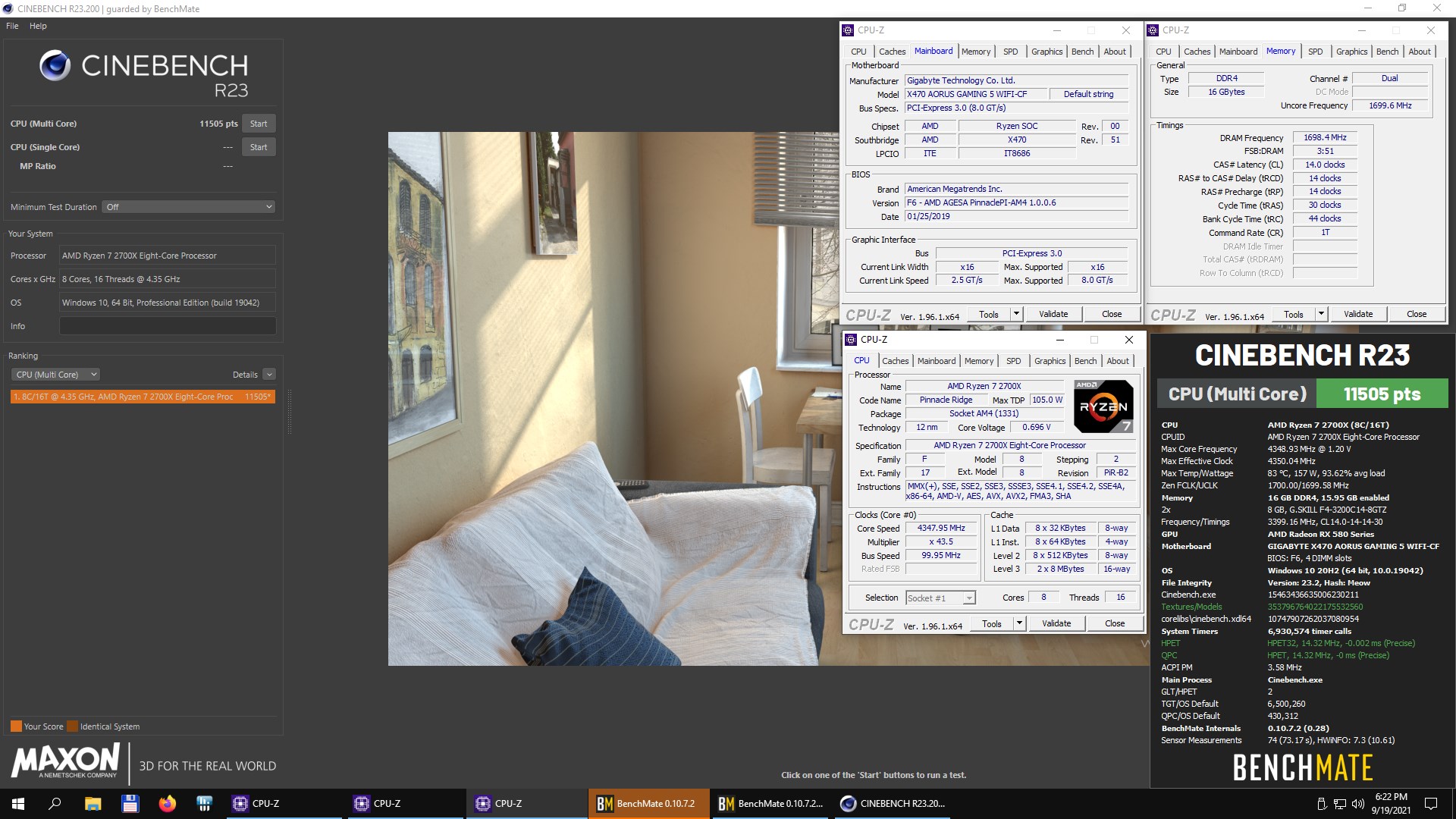Open Tools dropdown arrow in CPU-Z CPU window
The image size is (1456, 819).
(1019, 623)
